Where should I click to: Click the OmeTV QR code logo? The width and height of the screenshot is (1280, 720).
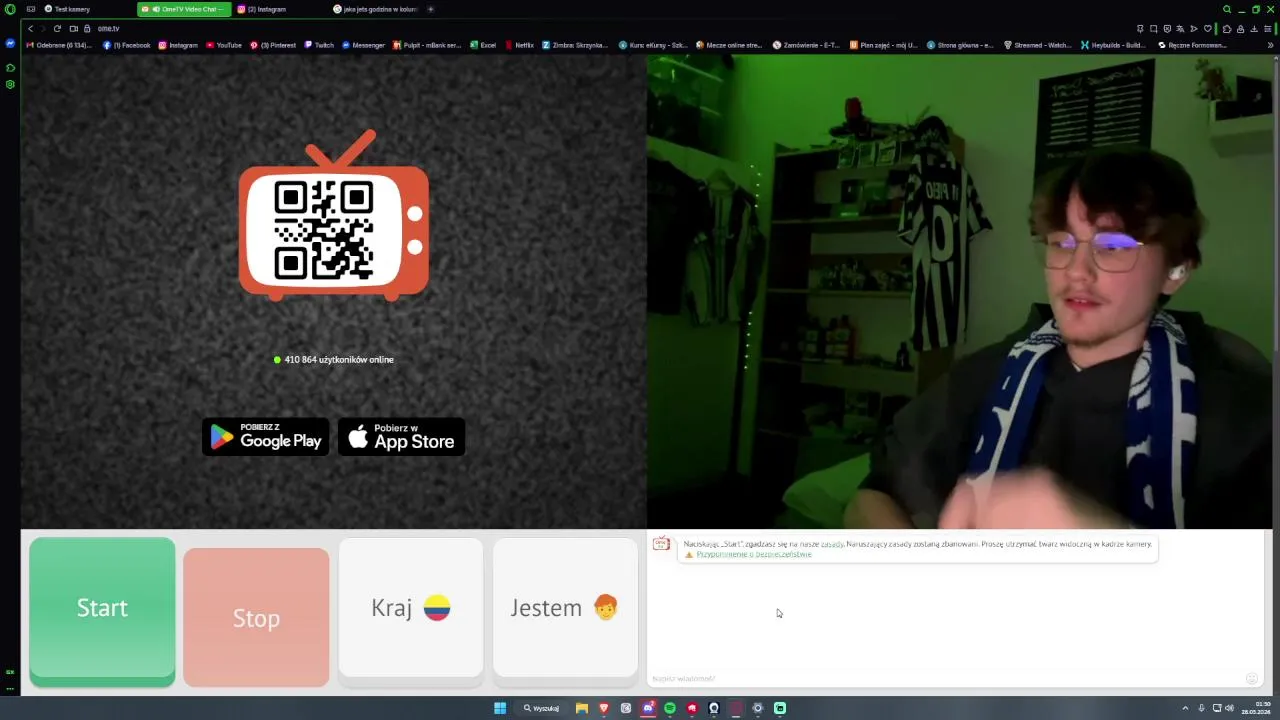(333, 215)
